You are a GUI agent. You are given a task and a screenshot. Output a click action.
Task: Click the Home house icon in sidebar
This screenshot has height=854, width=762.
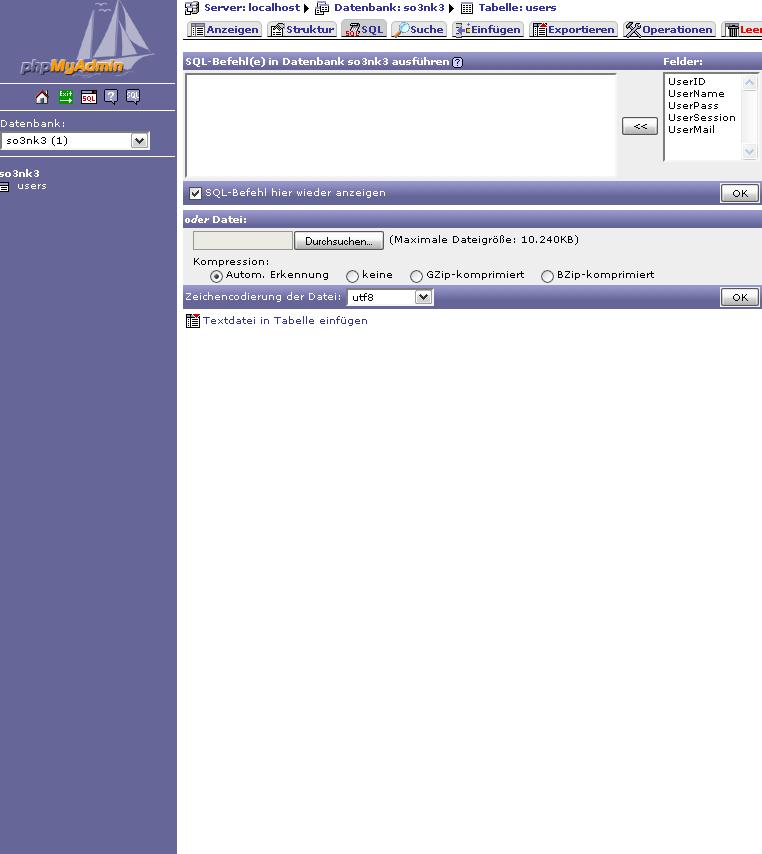click(x=42, y=97)
